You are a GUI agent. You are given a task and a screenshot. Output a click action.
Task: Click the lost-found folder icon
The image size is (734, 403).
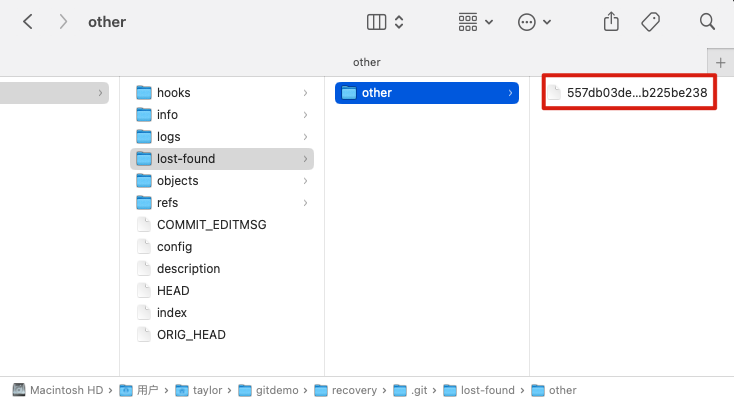[144, 159]
